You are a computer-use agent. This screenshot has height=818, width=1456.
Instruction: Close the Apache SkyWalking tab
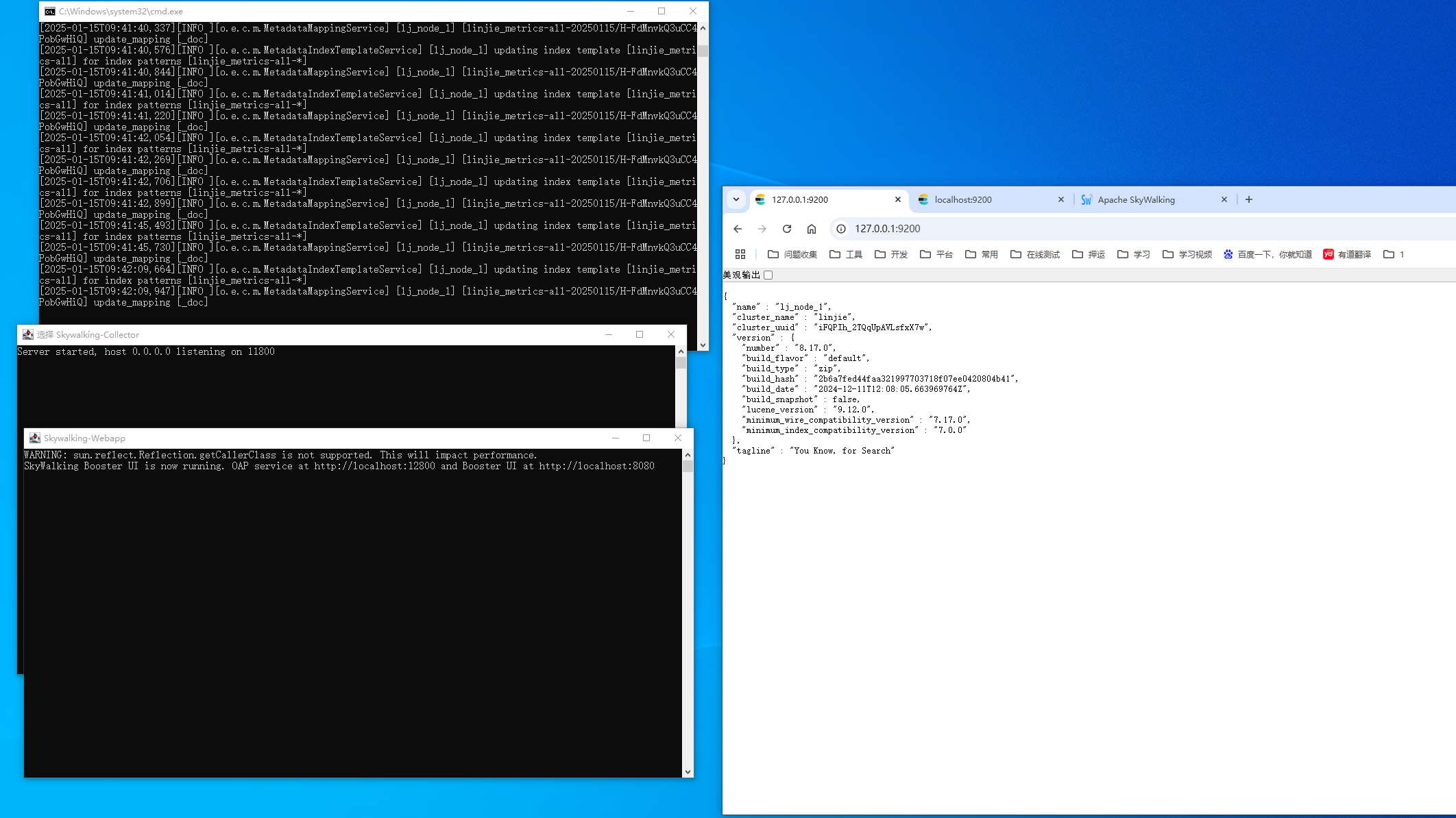(1224, 199)
